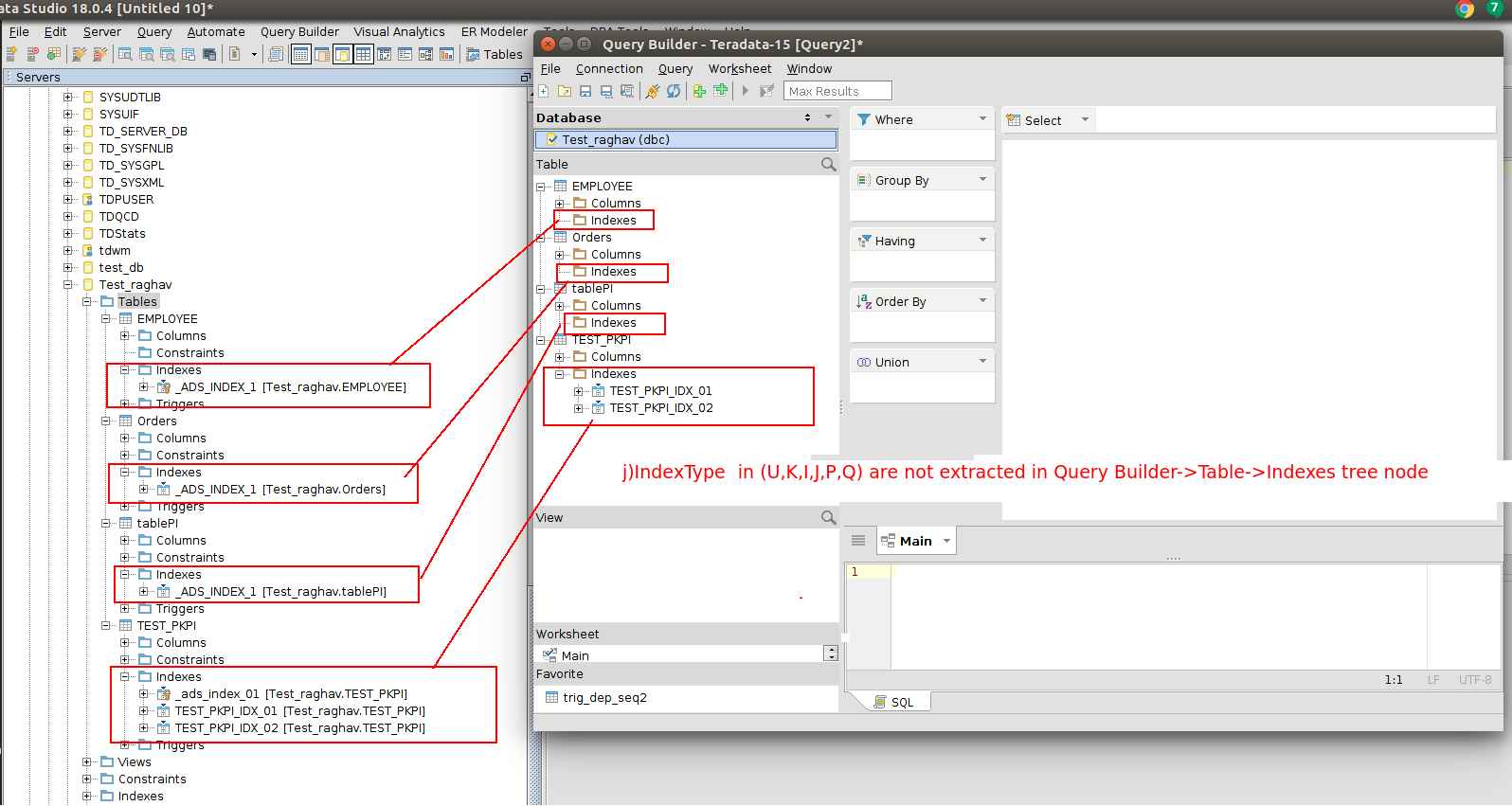Click the worksheet stepper arrows beside Main
This screenshot has width=1512, height=806.
pos(831,654)
